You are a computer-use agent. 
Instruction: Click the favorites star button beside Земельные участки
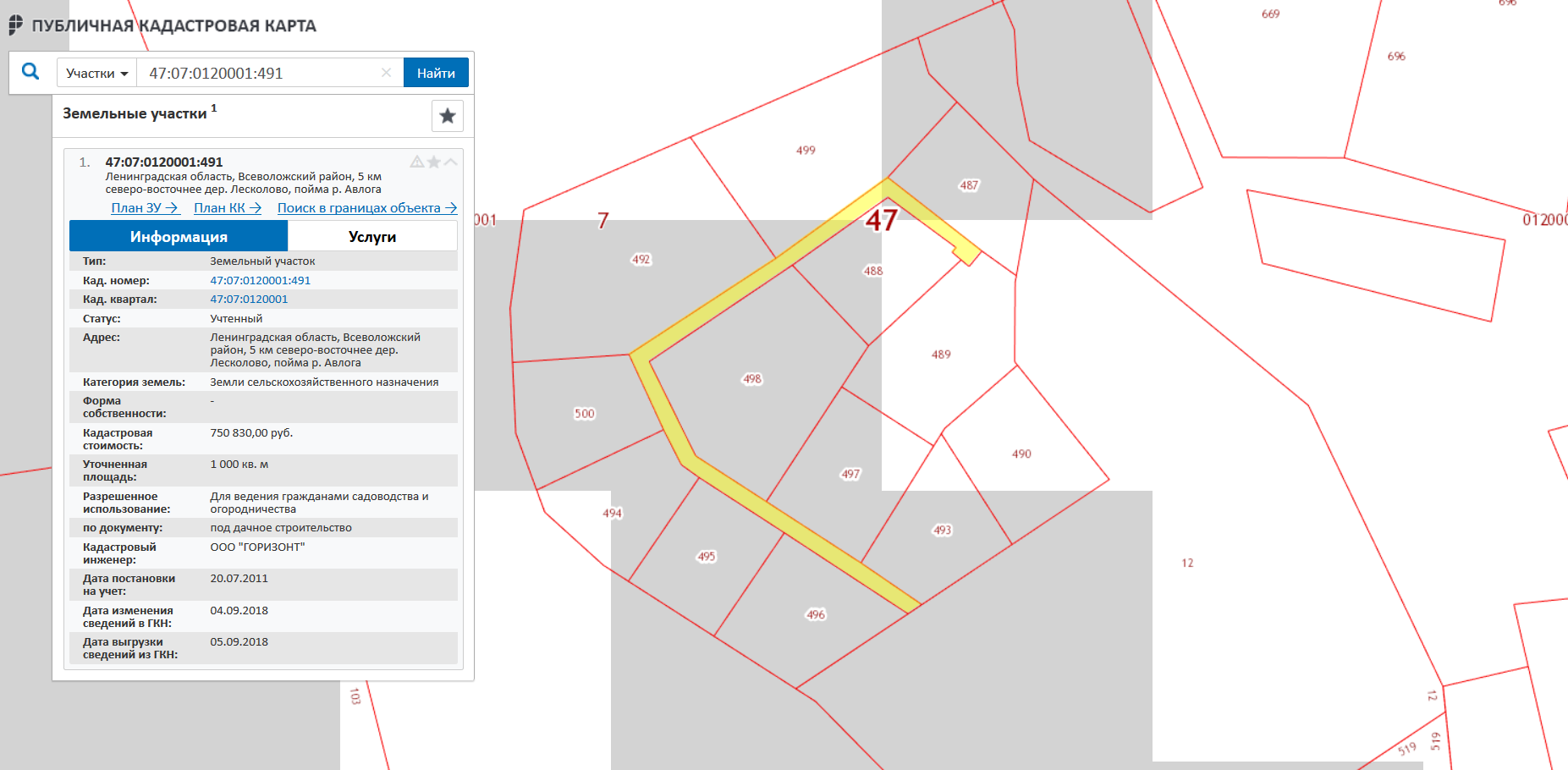(x=447, y=116)
